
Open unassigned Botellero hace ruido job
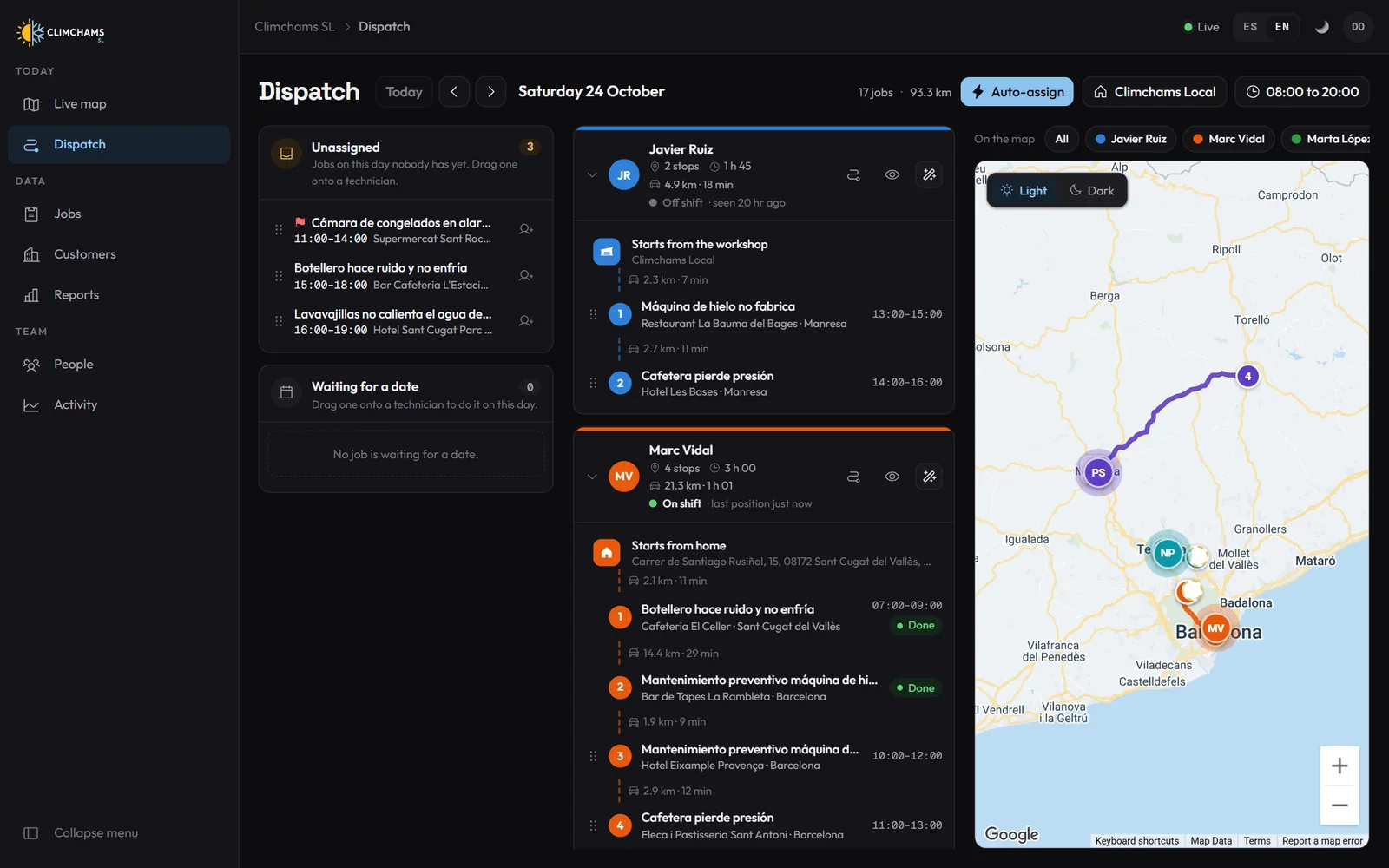click(x=392, y=276)
